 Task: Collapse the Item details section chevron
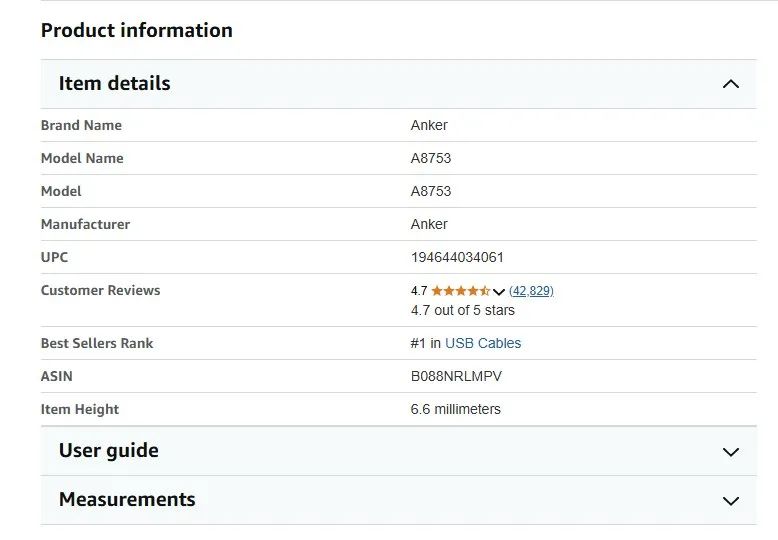730,84
